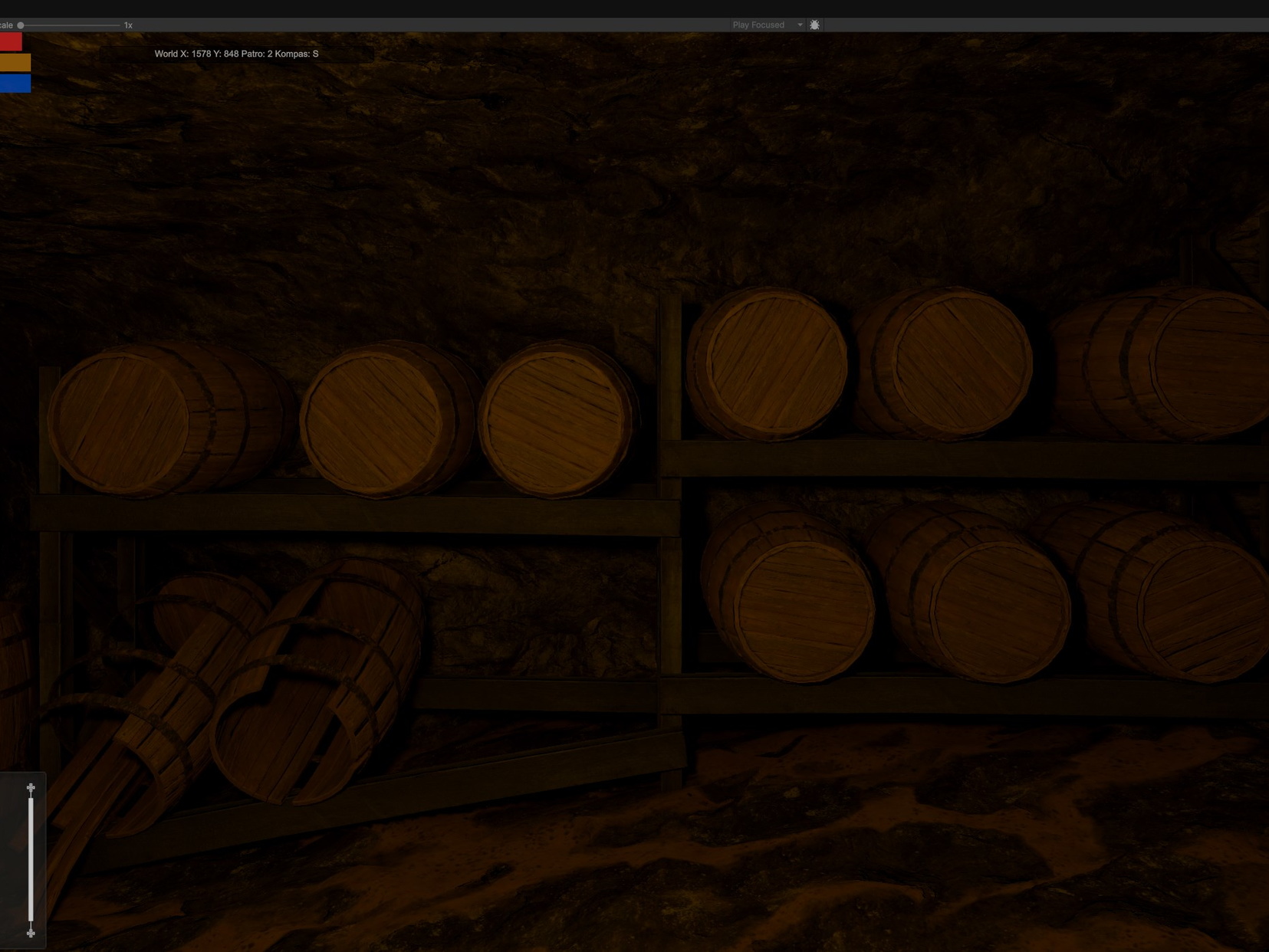
Task: Click the red status bar
Action: click(11, 41)
